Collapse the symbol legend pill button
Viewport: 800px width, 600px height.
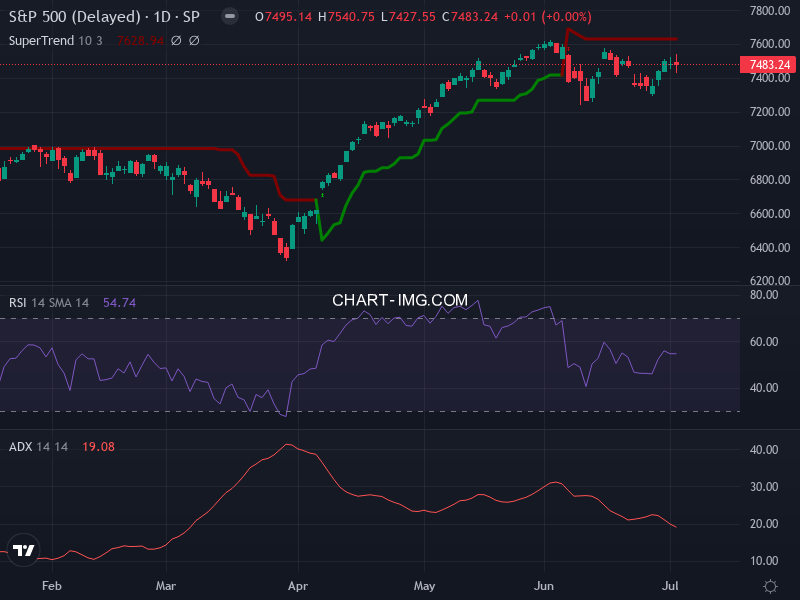pyautogui.click(x=230, y=16)
